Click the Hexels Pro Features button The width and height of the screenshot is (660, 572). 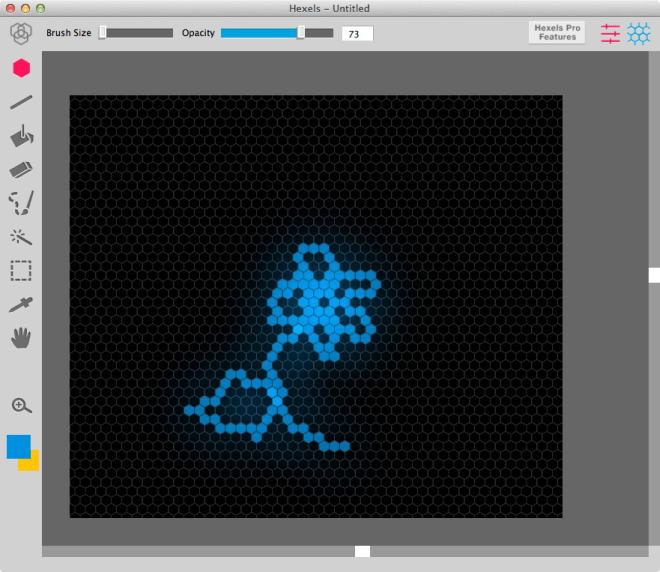click(x=557, y=32)
